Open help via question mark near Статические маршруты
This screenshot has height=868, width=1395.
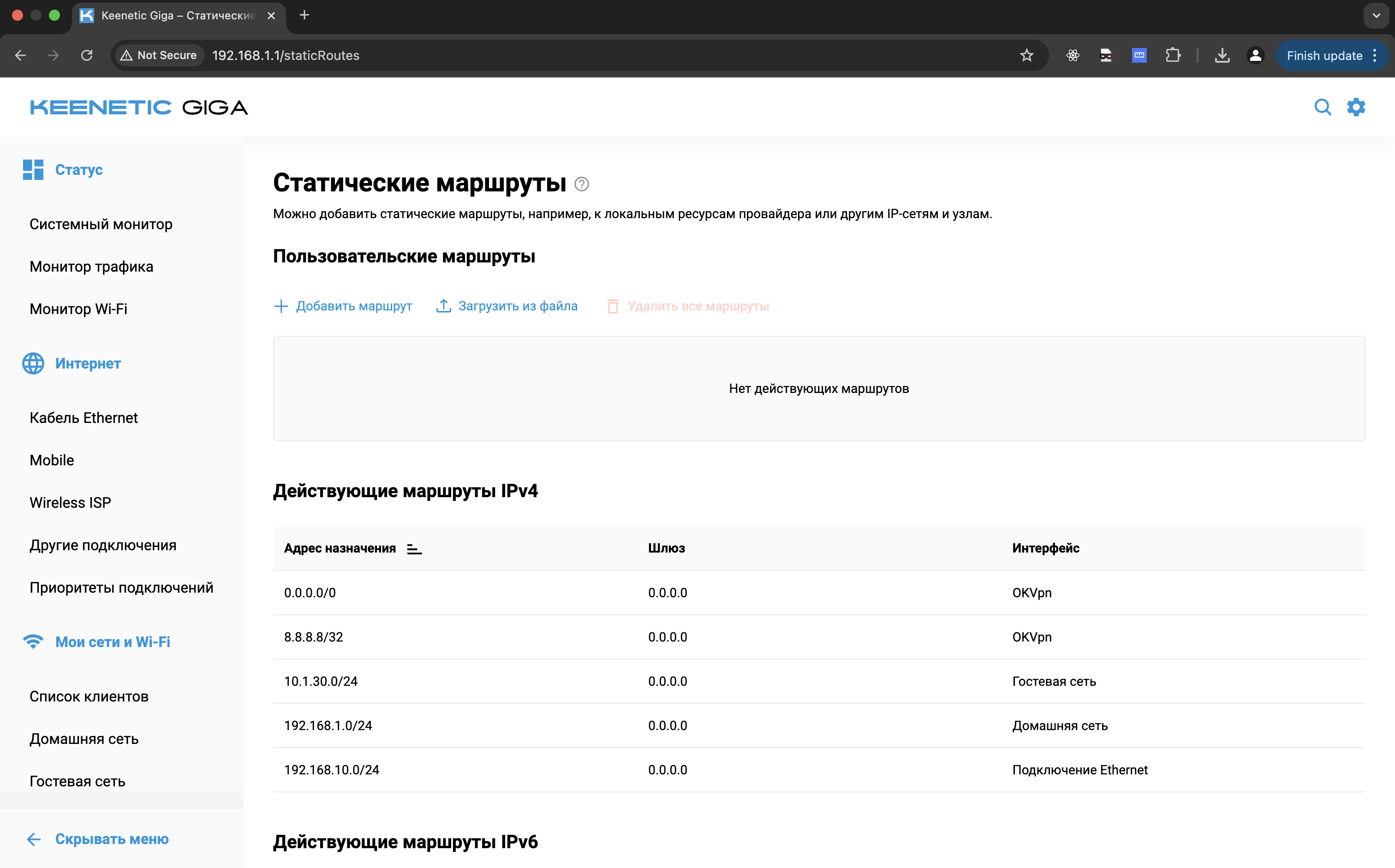click(x=582, y=184)
